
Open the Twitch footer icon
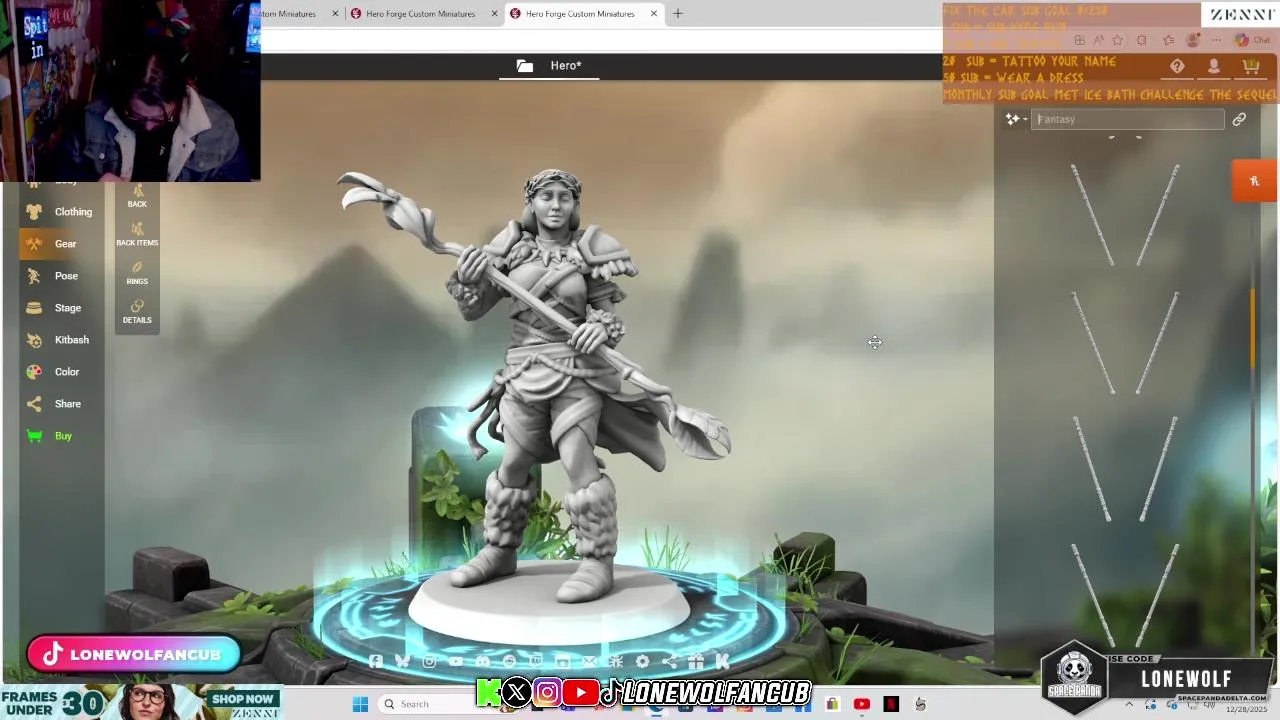(x=536, y=661)
